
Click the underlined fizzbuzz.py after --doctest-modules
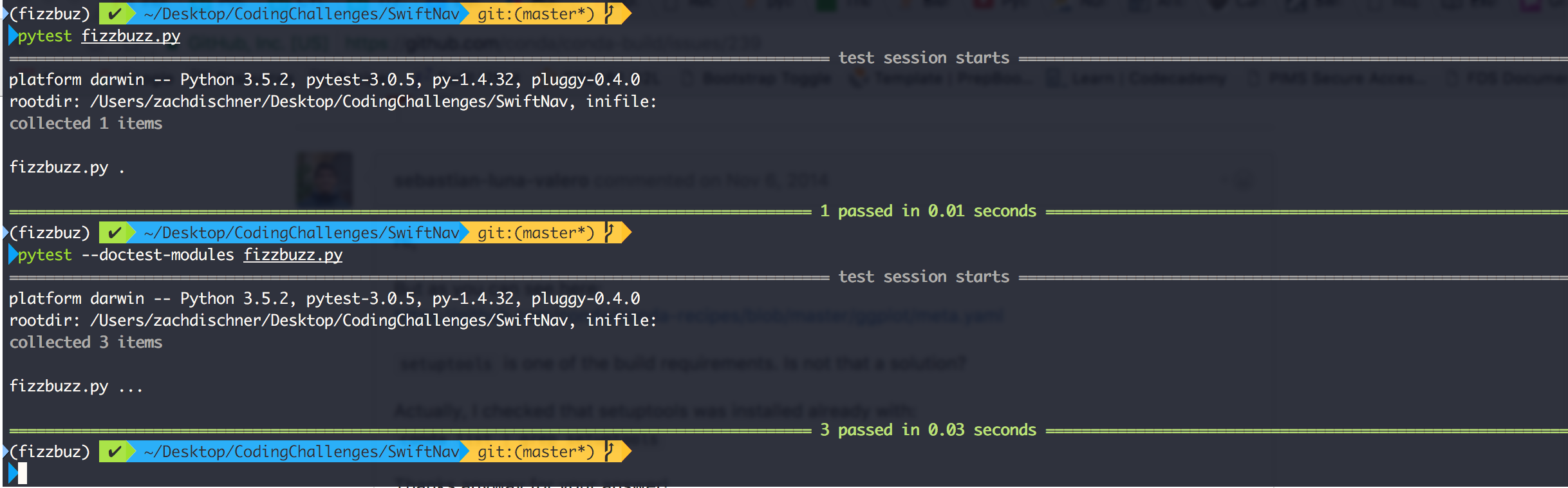coord(293,255)
